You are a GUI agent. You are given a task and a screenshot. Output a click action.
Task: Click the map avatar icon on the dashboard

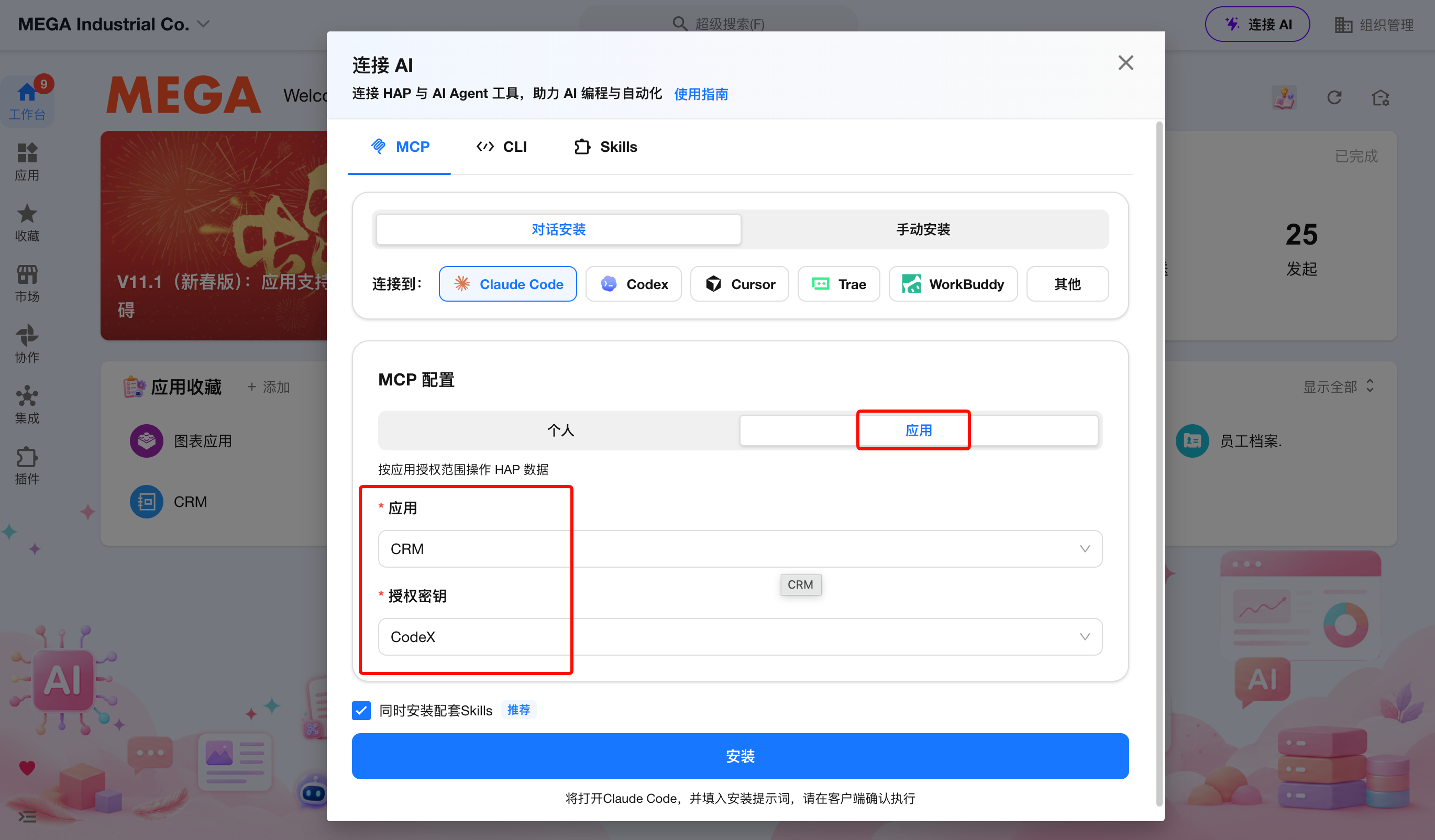pyautogui.click(x=1284, y=97)
